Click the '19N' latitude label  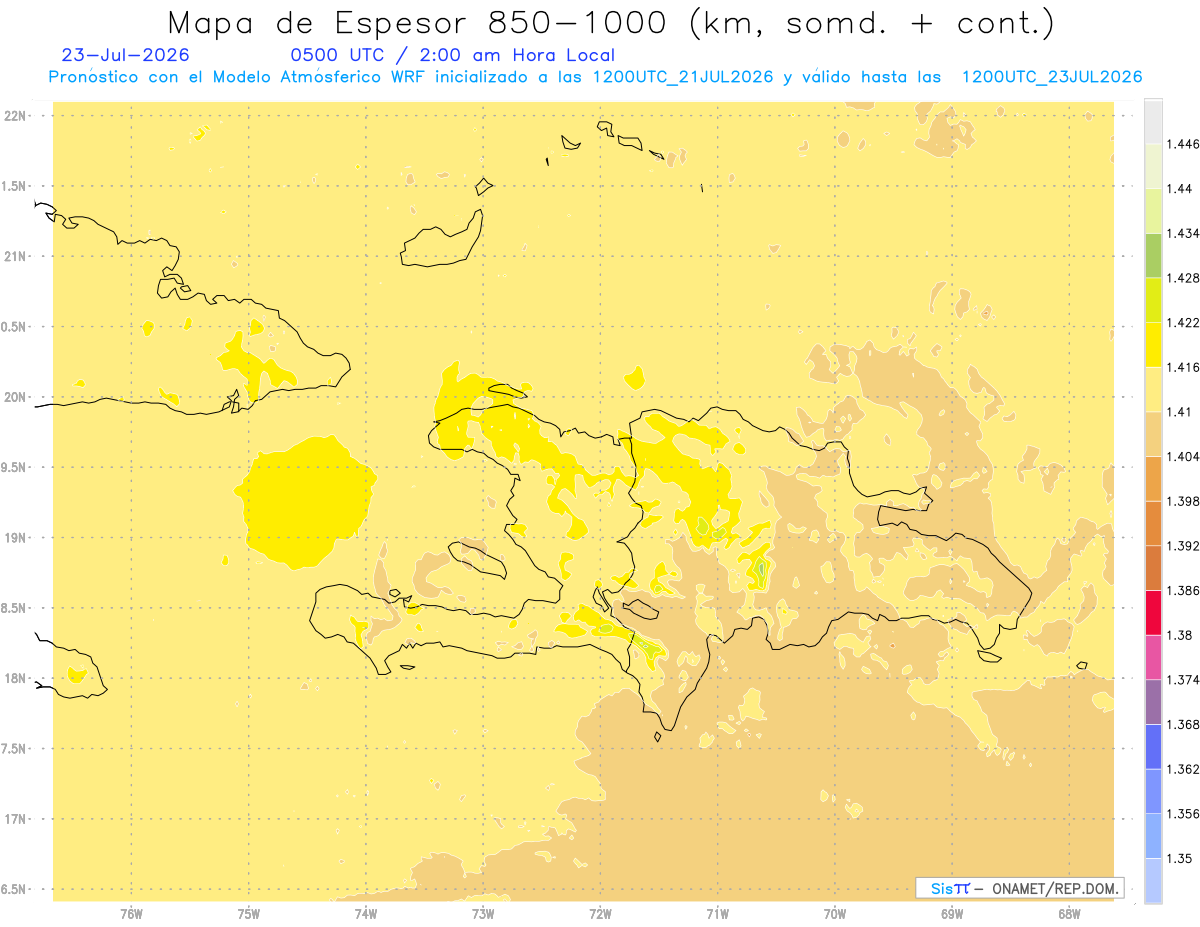[x=15, y=538]
